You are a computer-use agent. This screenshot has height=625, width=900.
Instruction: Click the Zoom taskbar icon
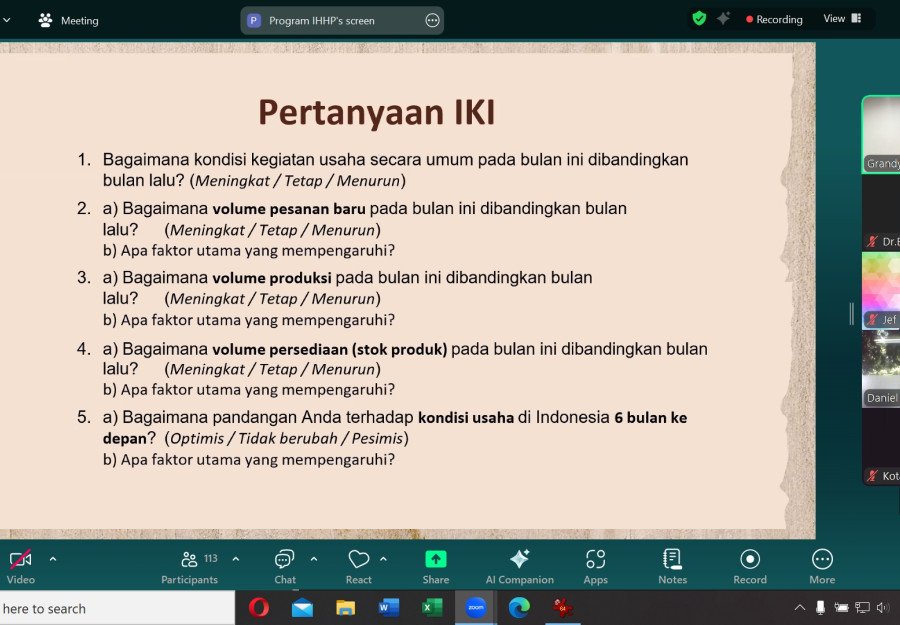(475, 607)
